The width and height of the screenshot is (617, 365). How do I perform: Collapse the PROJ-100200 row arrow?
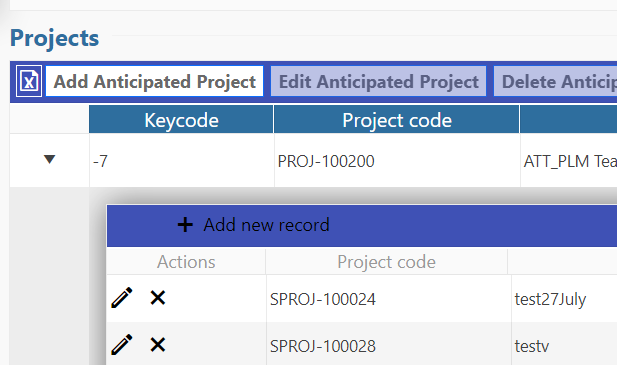(x=50, y=159)
